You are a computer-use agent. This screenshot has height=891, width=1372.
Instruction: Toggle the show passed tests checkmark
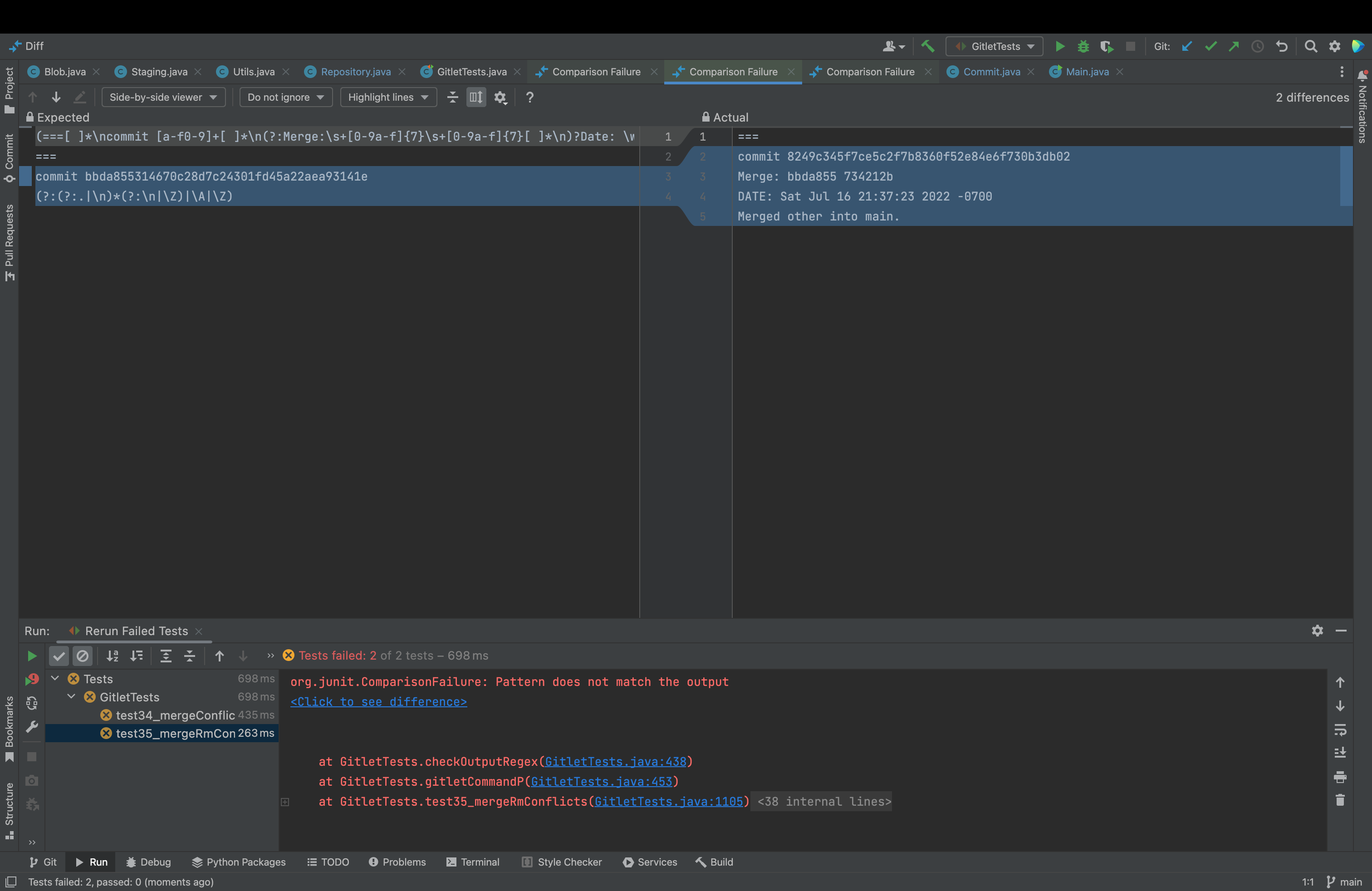(x=59, y=656)
